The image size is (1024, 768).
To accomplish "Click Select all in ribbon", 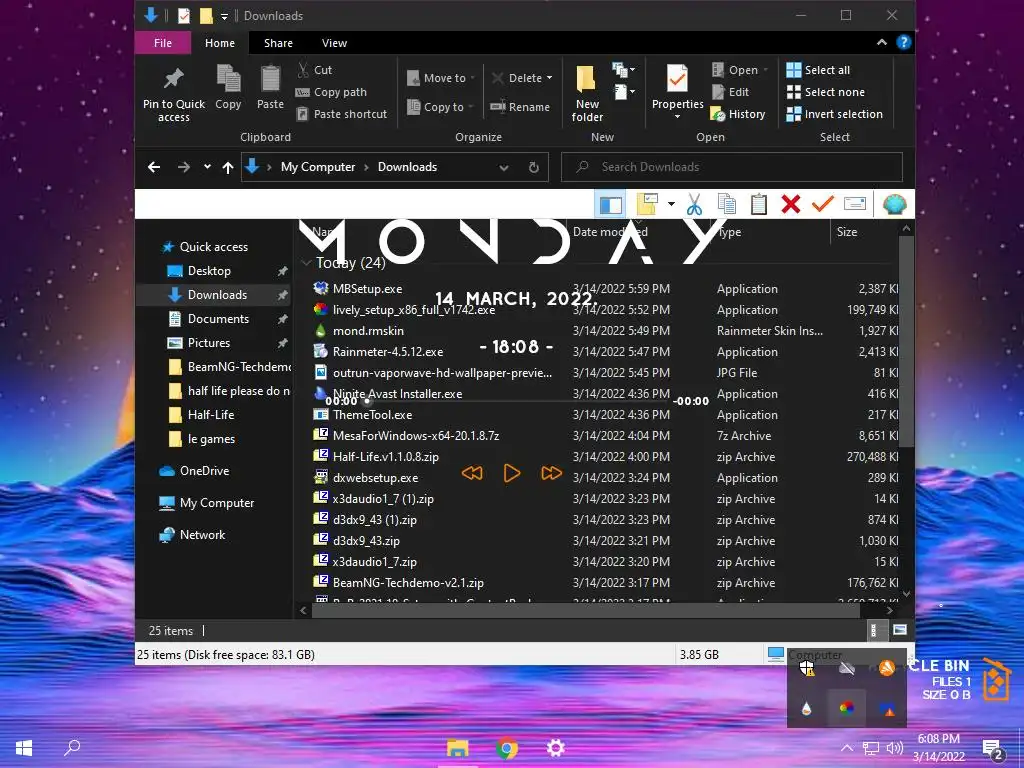I will [819, 70].
